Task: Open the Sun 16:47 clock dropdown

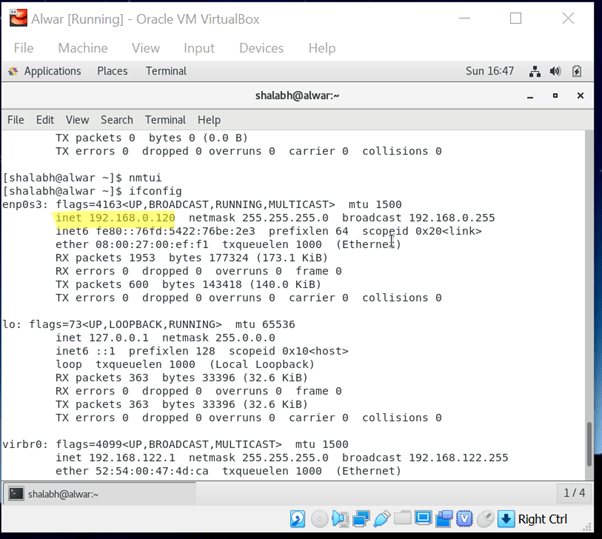Action: pos(490,71)
